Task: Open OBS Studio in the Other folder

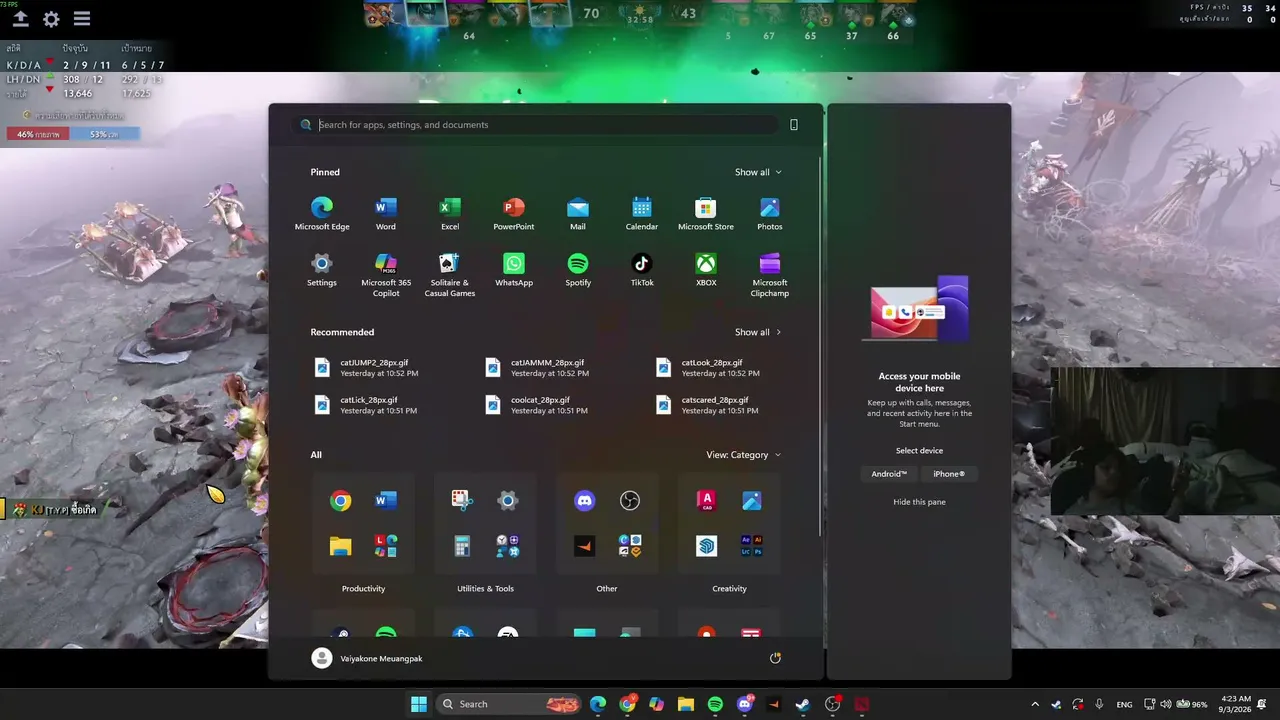Action: point(630,501)
